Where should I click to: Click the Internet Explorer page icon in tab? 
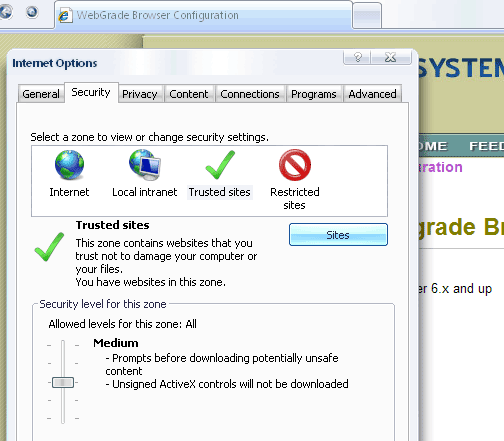(x=65, y=16)
